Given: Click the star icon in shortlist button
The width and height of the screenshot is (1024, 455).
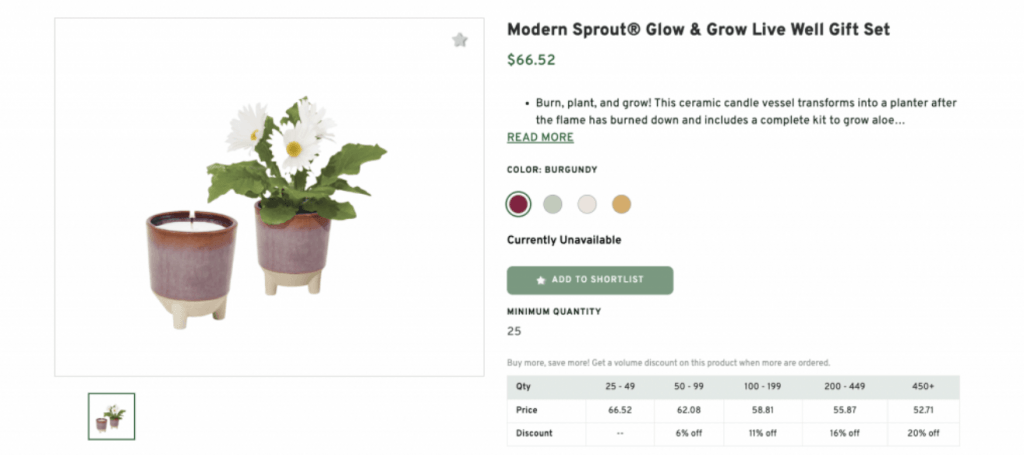Looking at the screenshot, I should pos(541,281).
